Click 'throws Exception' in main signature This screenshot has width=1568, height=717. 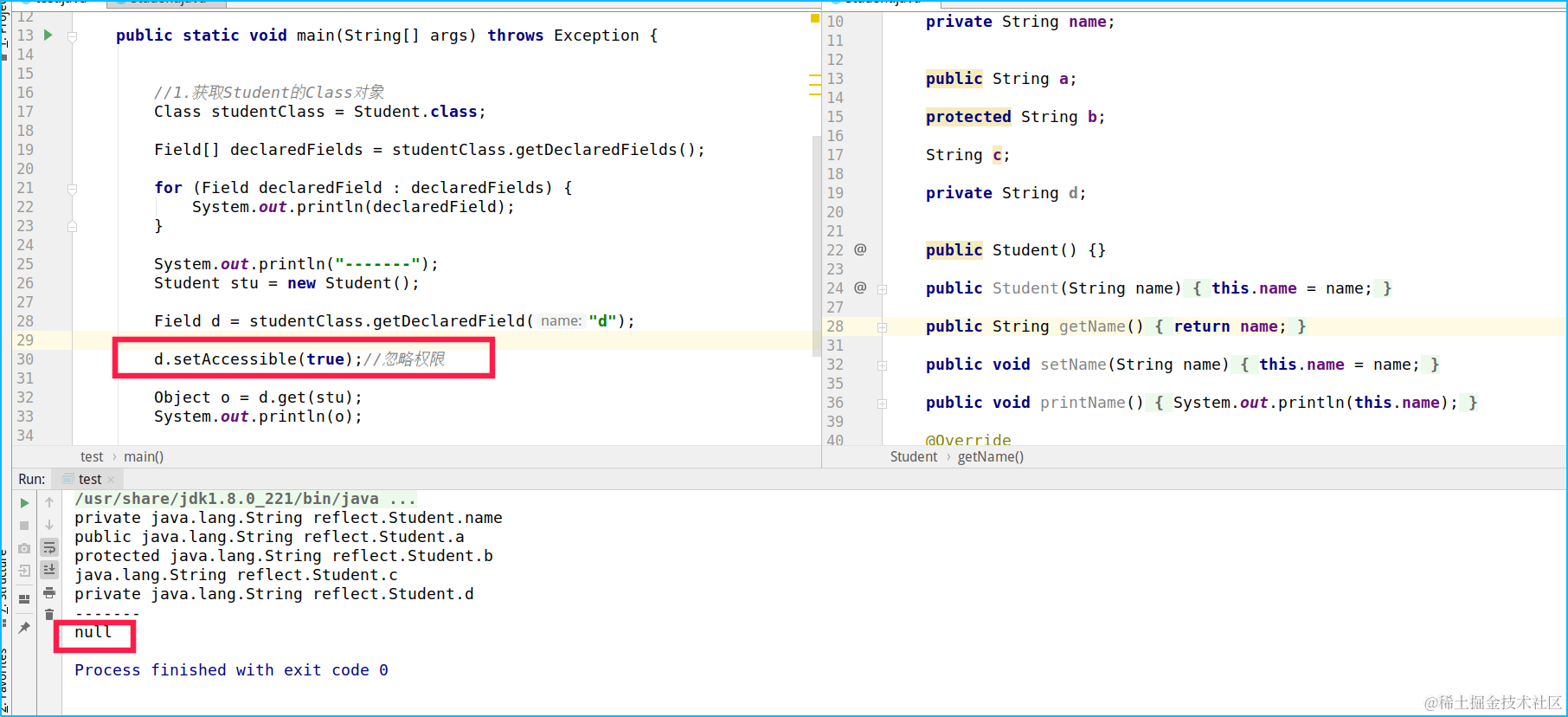pyautogui.click(x=562, y=36)
